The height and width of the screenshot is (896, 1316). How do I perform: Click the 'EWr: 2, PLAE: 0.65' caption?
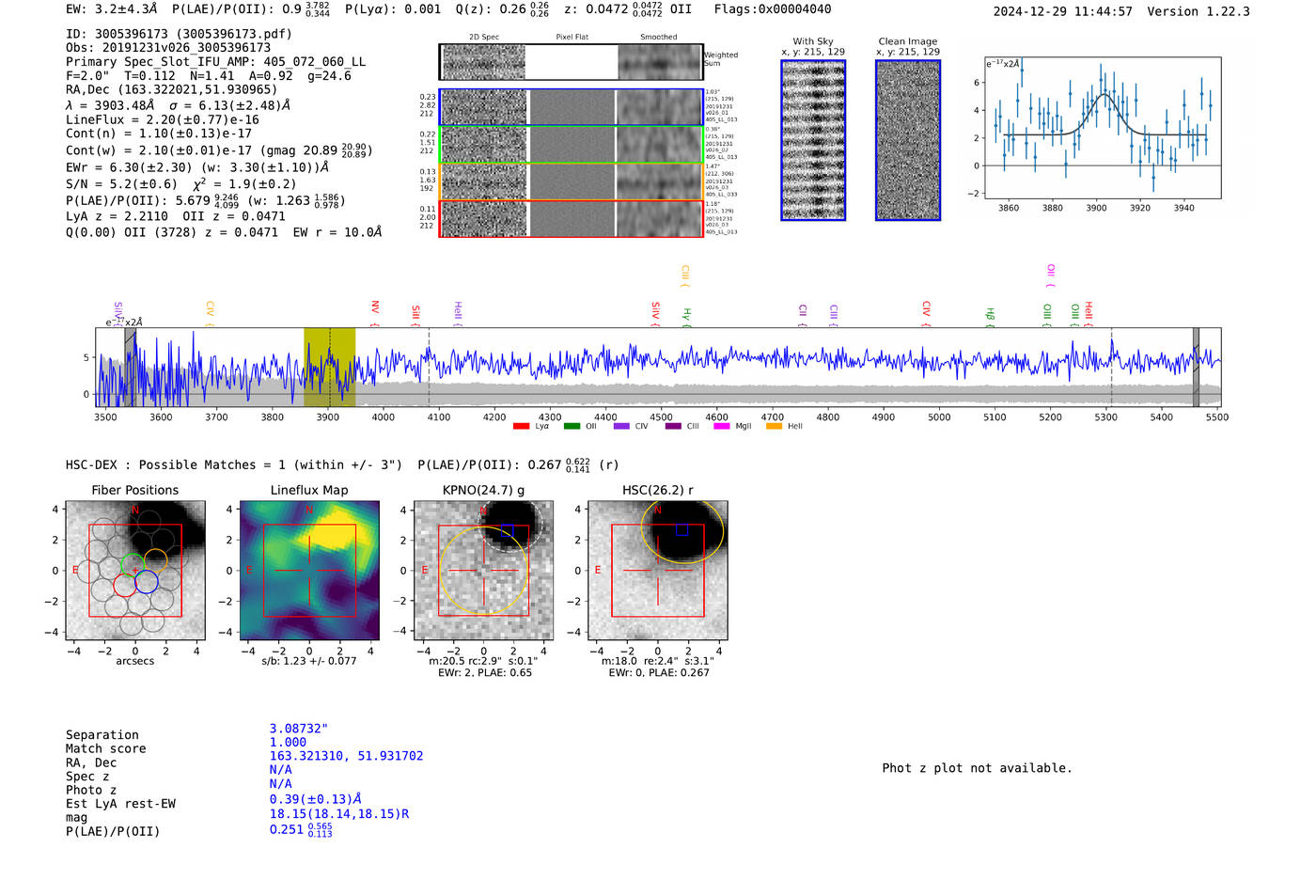[485, 673]
